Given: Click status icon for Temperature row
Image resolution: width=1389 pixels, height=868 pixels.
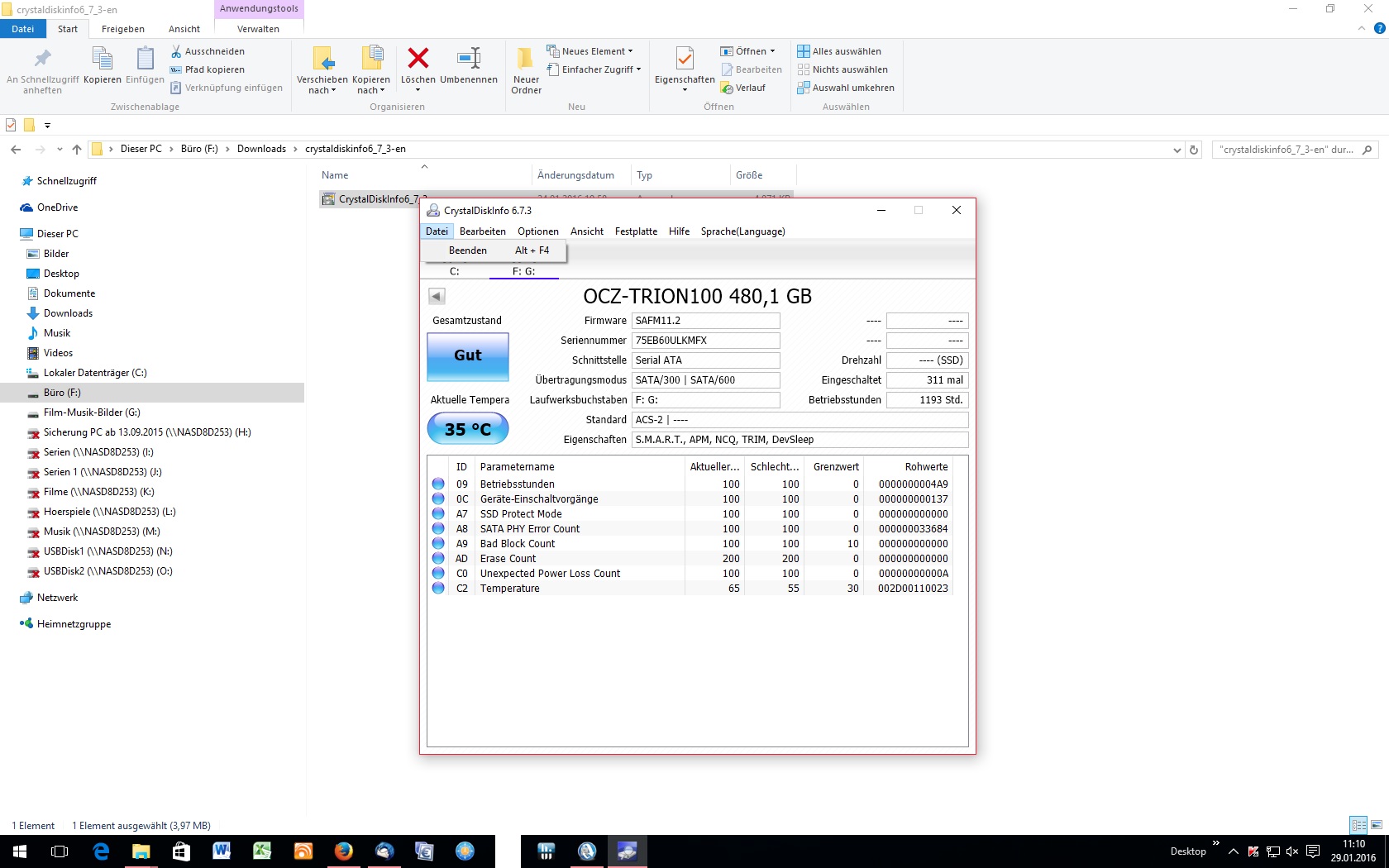Looking at the screenshot, I should [x=438, y=589].
